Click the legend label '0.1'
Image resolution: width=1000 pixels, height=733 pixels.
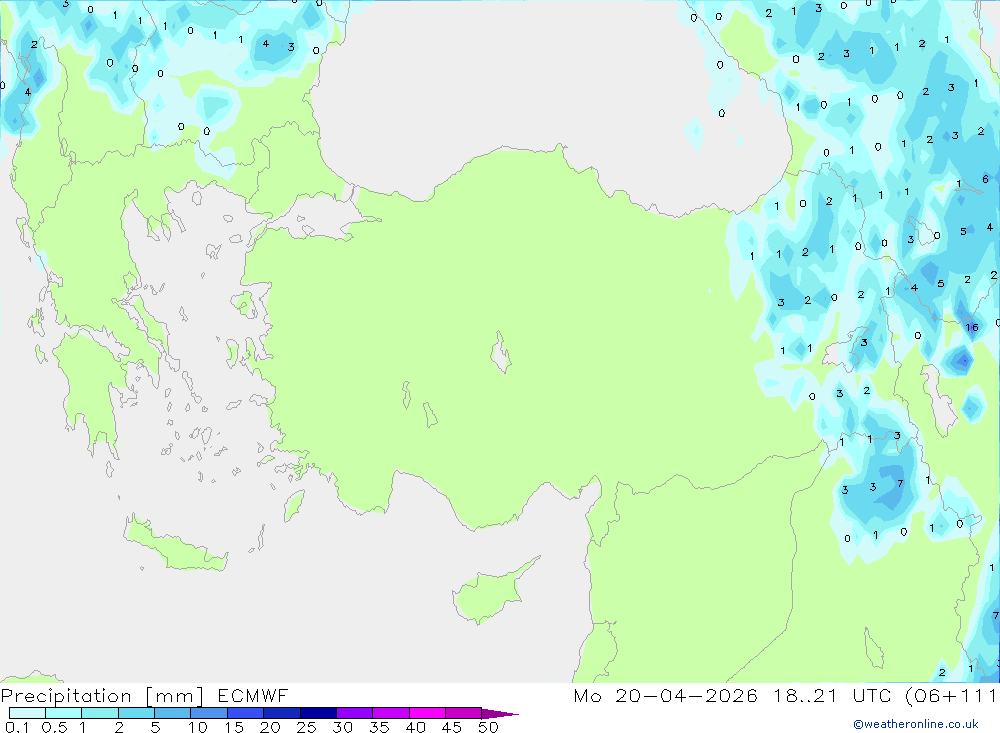(17, 727)
